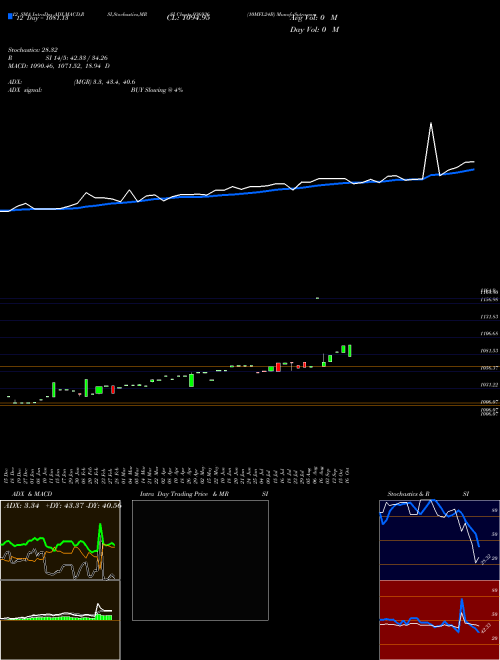Click the empty intraday trading price chart box

coord(200,560)
